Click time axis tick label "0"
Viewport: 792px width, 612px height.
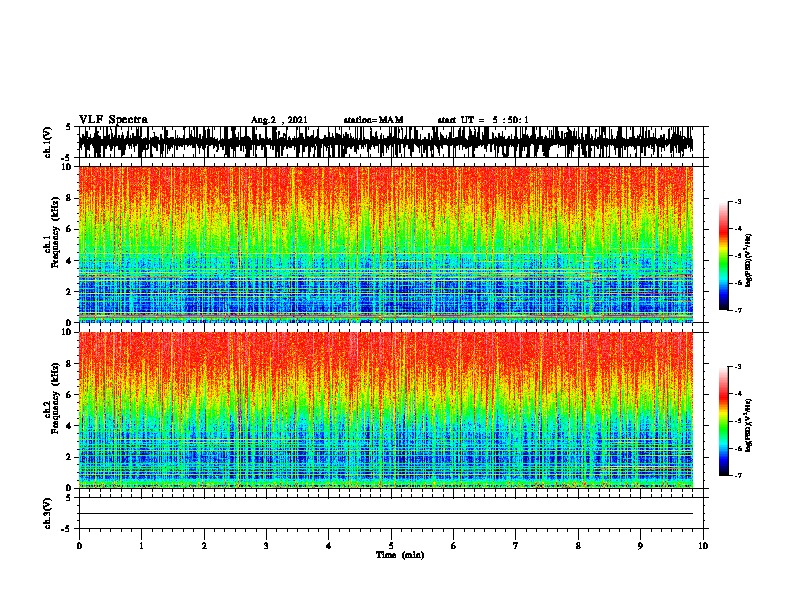tap(79, 545)
